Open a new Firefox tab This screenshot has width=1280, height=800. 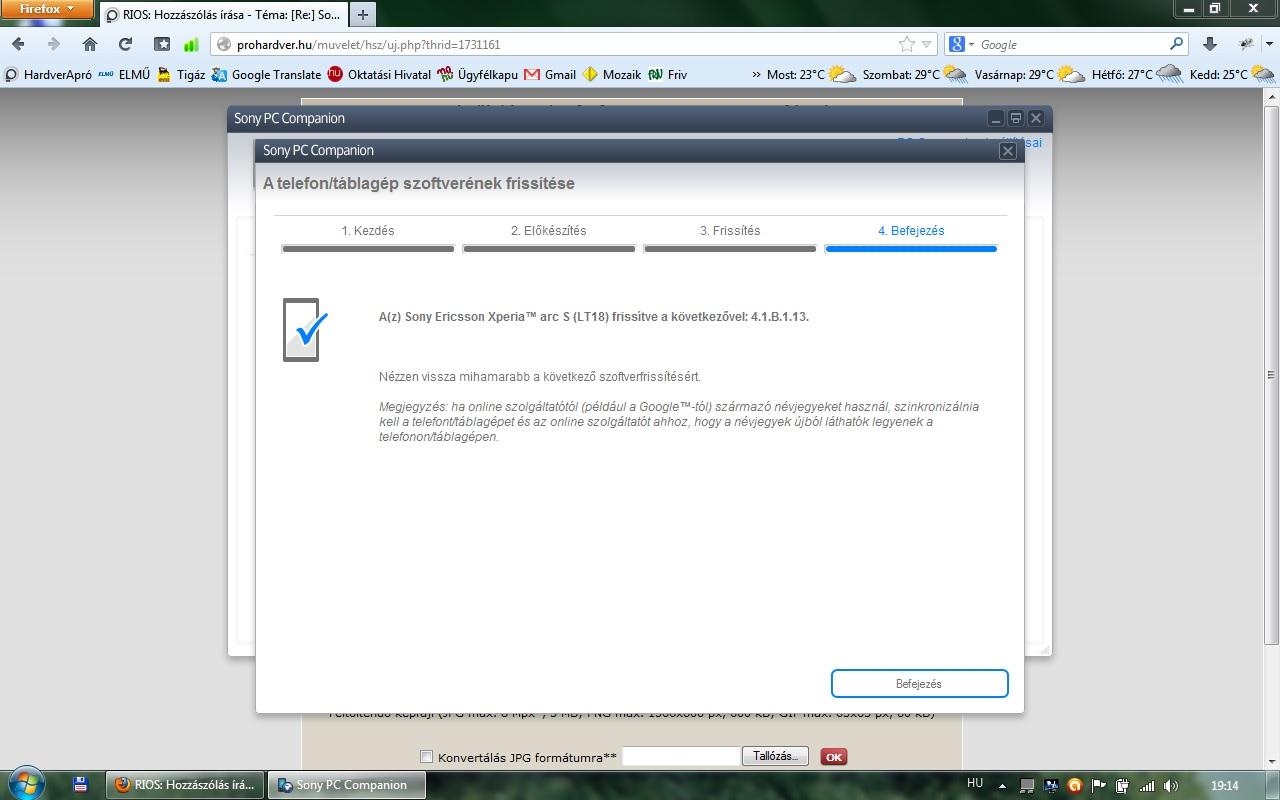point(363,15)
